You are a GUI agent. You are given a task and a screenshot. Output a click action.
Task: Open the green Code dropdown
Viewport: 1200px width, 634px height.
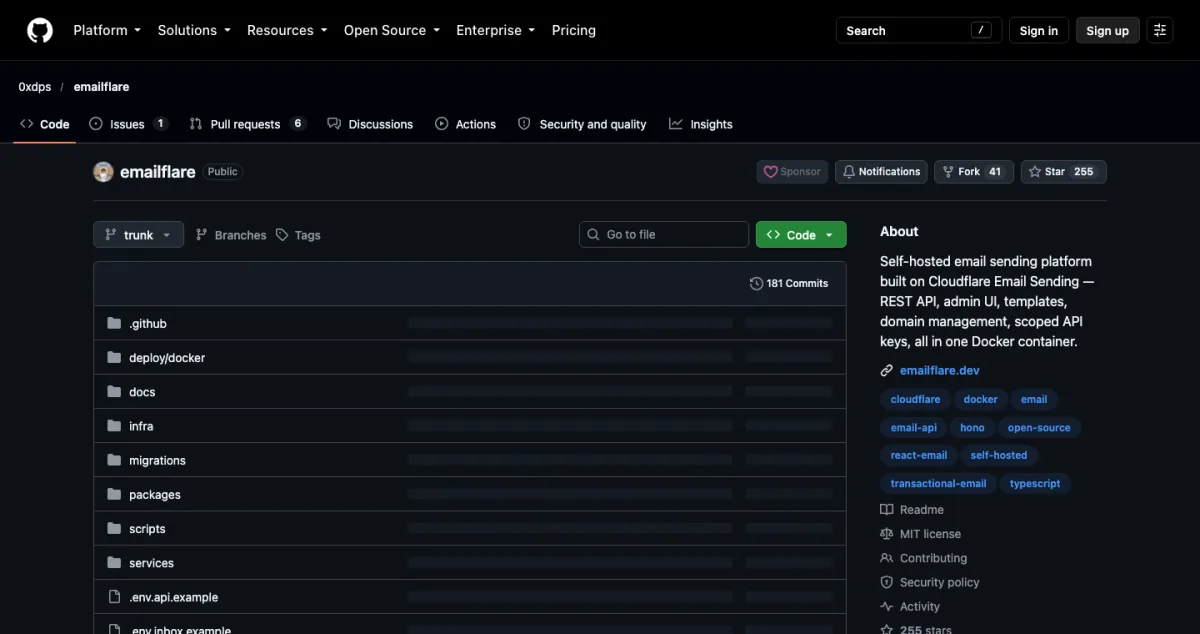(801, 234)
